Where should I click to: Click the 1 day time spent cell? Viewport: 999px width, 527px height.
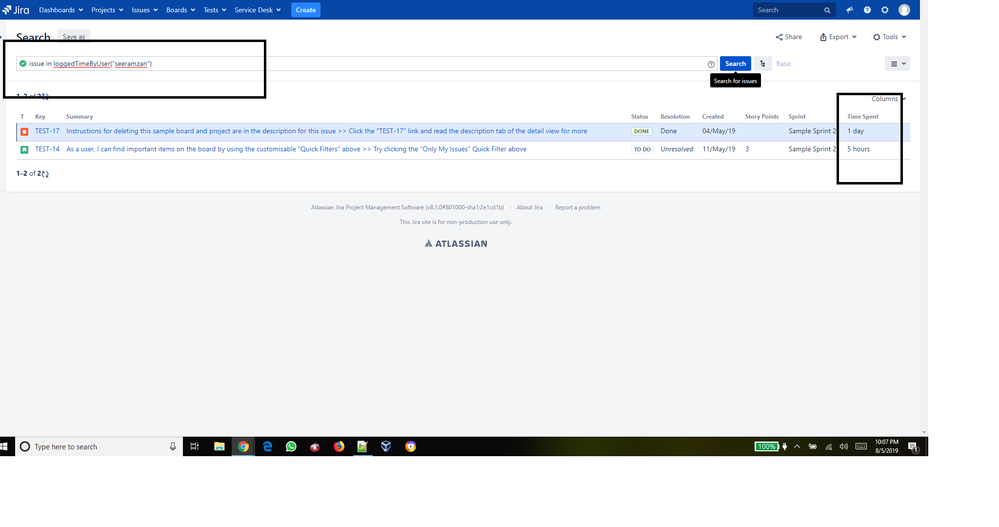tap(856, 131)
